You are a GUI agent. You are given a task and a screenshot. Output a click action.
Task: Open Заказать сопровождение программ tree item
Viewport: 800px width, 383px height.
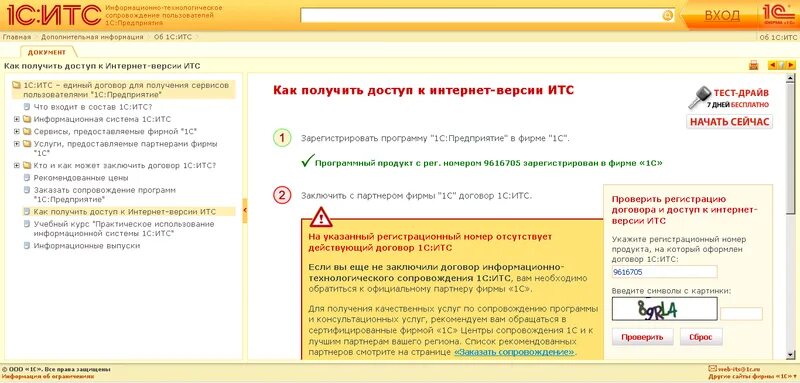[105, 194]
